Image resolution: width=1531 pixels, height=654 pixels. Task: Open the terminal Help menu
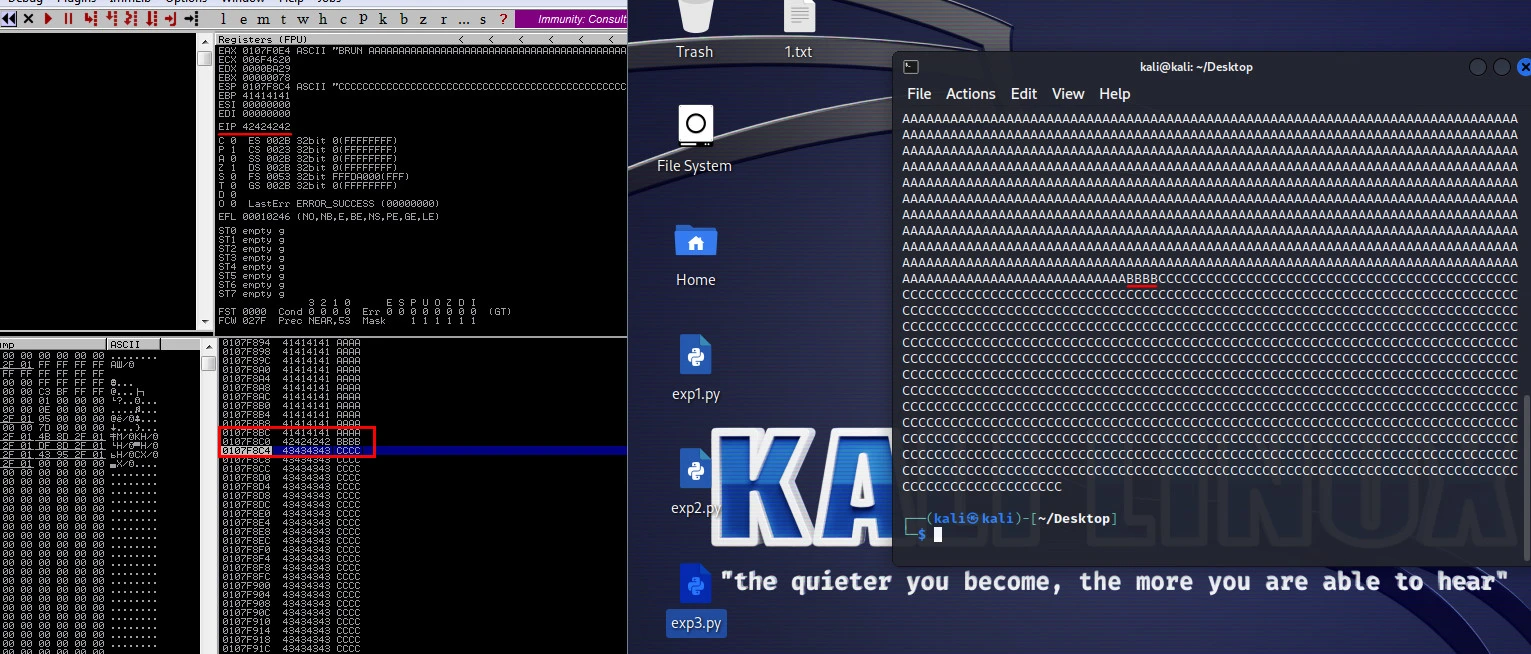coord(1114,93)
